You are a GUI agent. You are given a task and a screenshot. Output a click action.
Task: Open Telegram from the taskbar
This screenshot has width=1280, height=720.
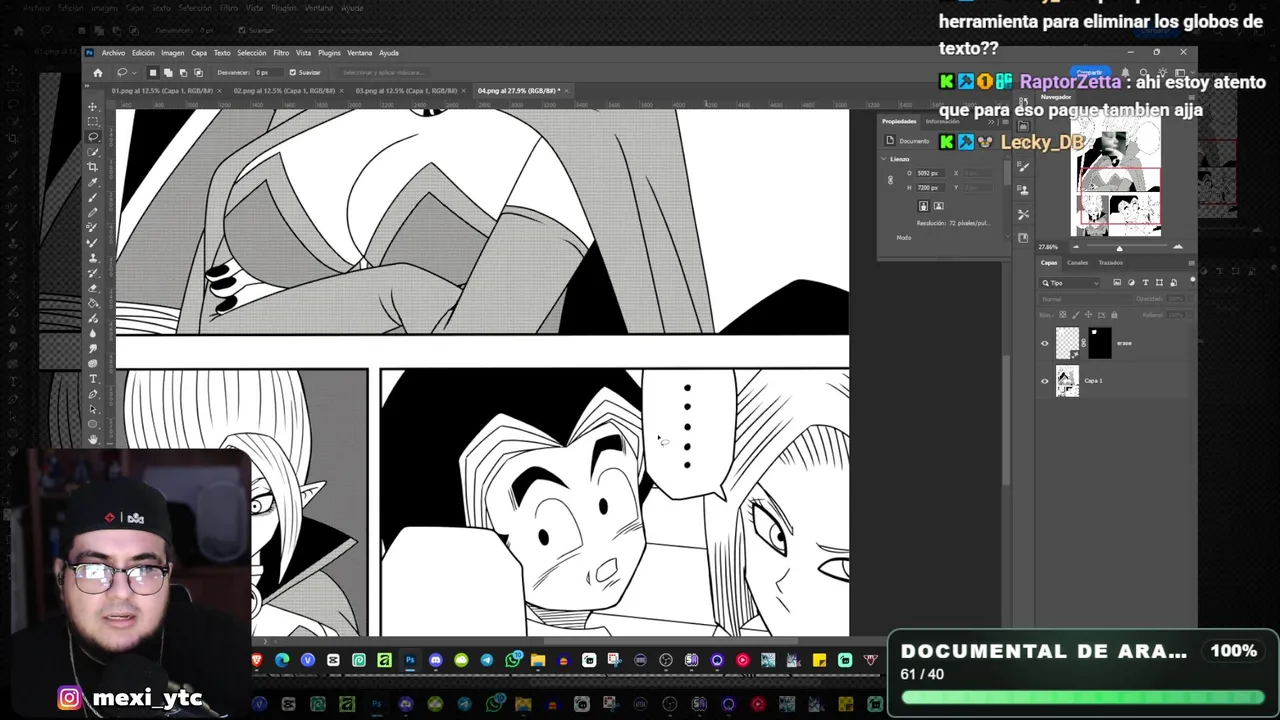pyautogui.click(x=487, y=660)
